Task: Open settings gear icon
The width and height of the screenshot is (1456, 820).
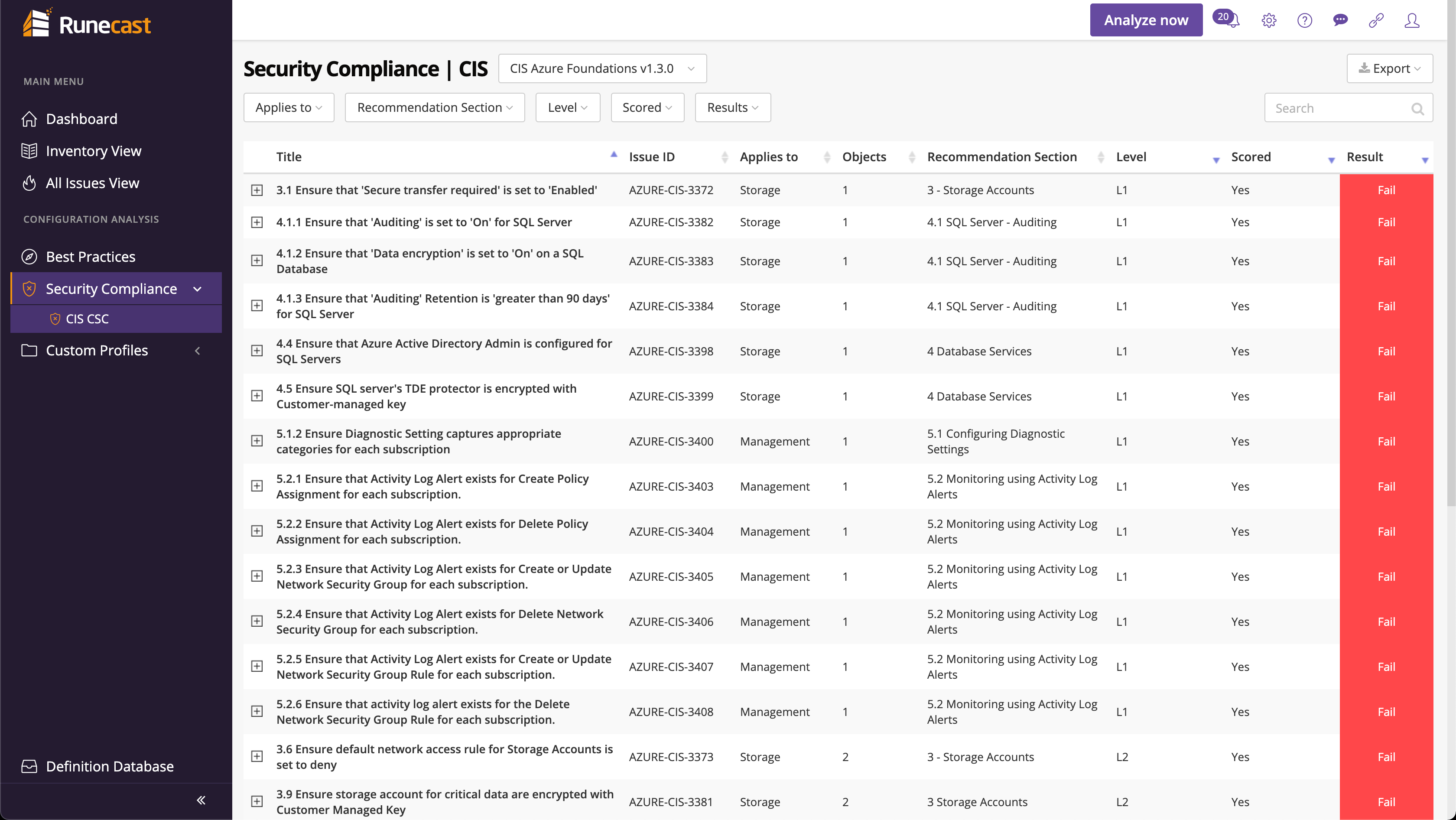Action: tap(1269, 20)
